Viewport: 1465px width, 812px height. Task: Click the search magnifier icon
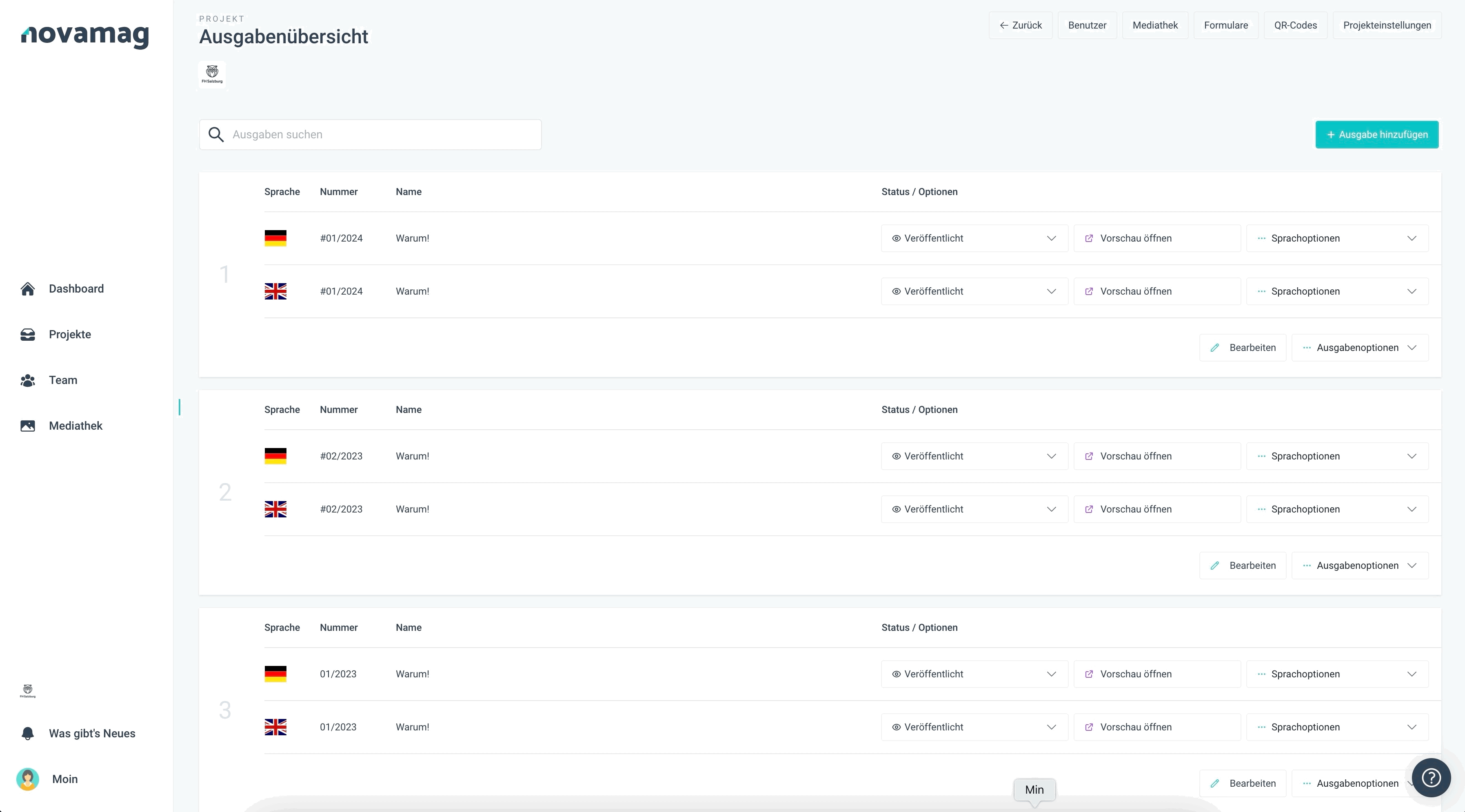(x=216, y=135)
